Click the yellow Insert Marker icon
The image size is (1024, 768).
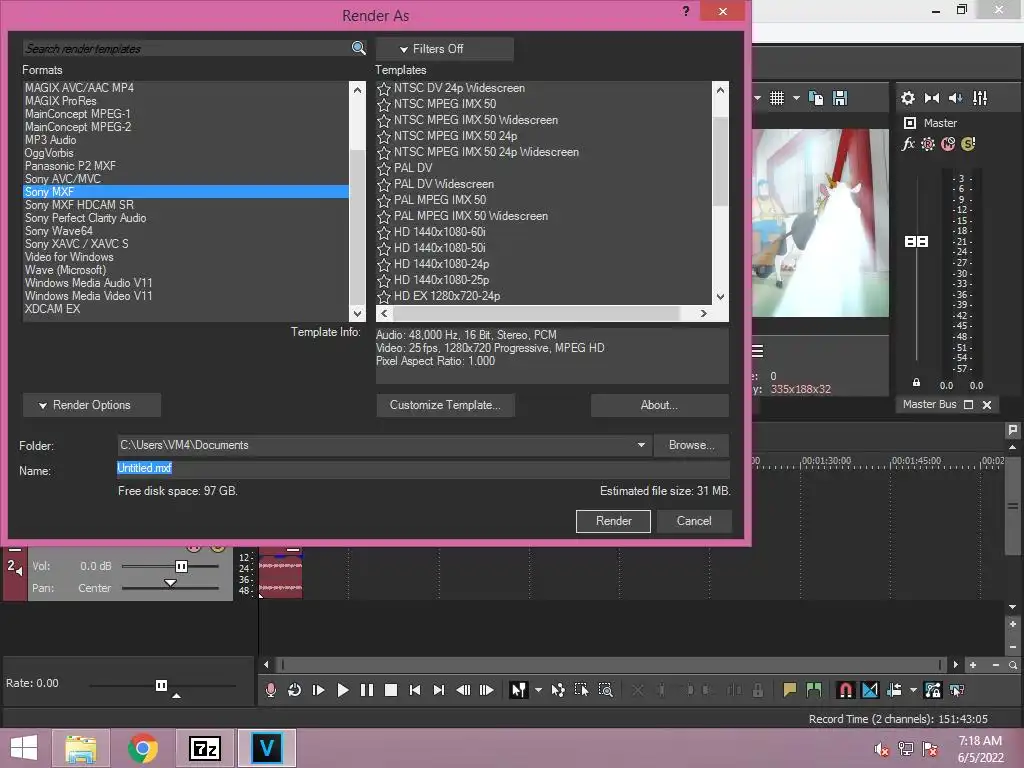(x=790, y=690)
